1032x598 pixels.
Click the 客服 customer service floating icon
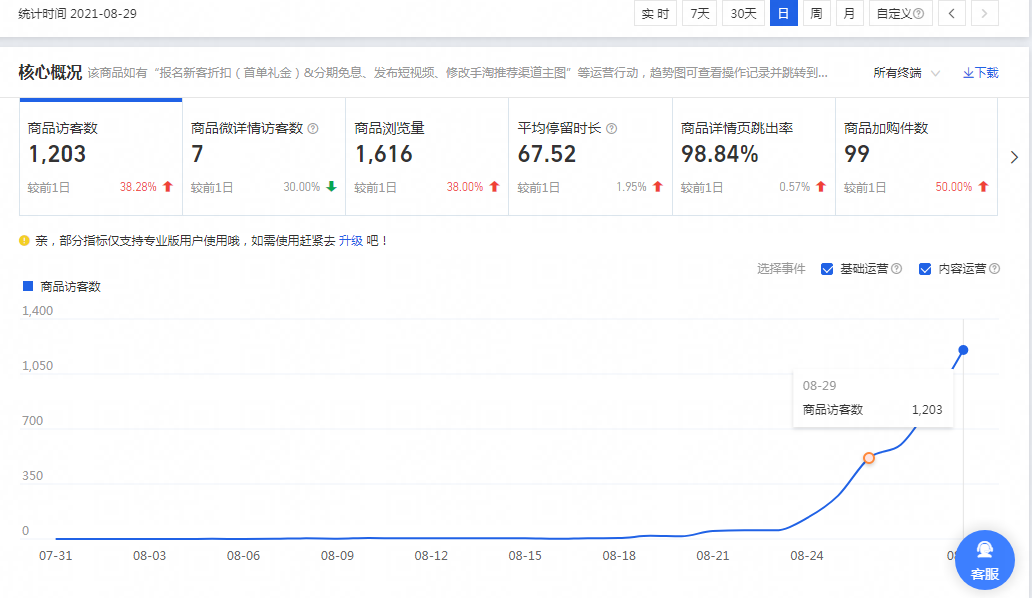(984, 562)
